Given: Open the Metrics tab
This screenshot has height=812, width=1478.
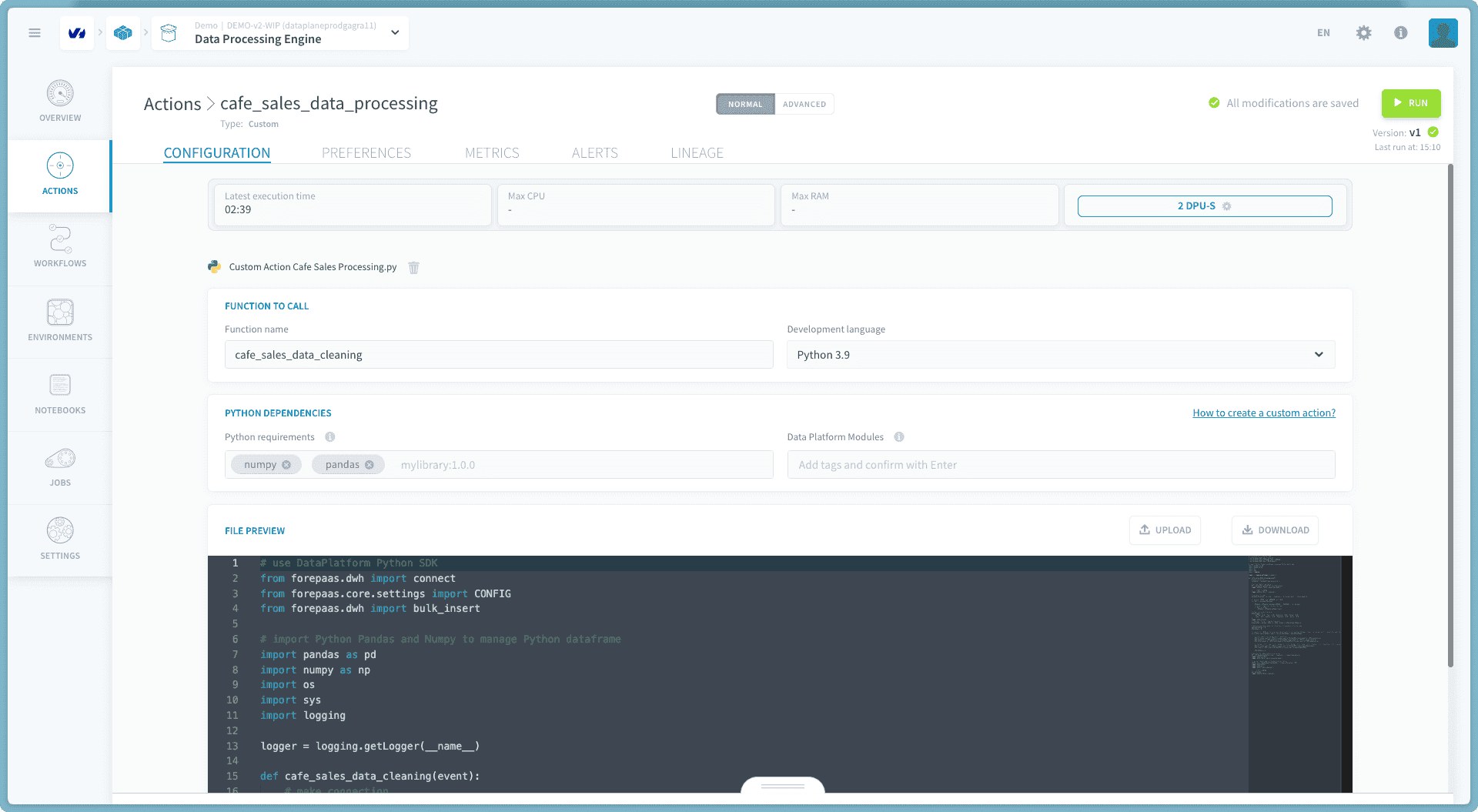Looking at the screenshot, I should coord(492,152).
